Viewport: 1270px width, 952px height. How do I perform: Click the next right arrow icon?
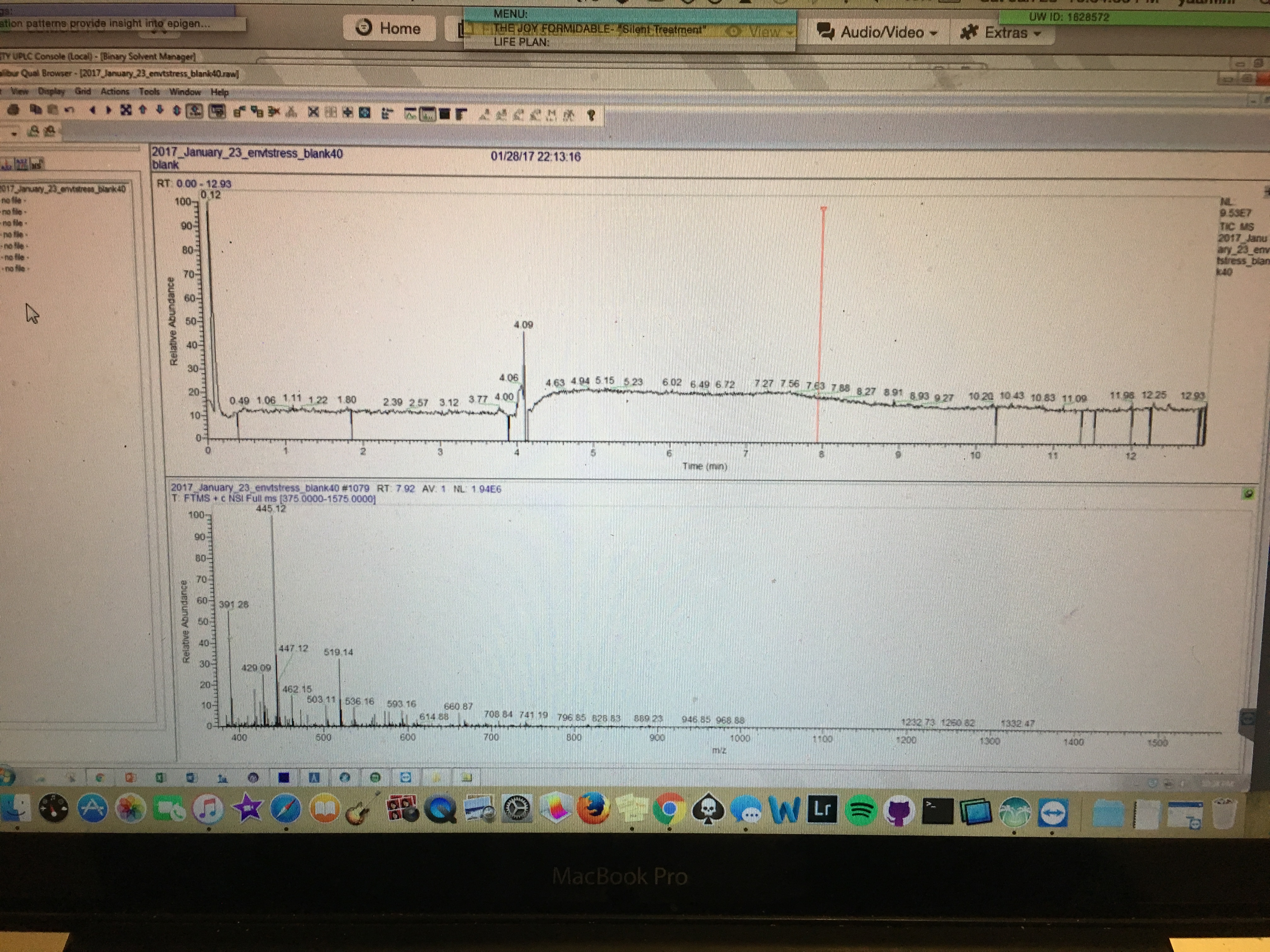coord(109,110)
